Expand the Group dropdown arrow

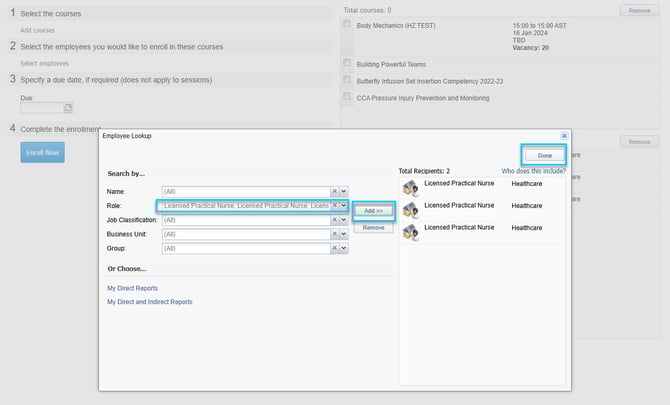(344, 248)
